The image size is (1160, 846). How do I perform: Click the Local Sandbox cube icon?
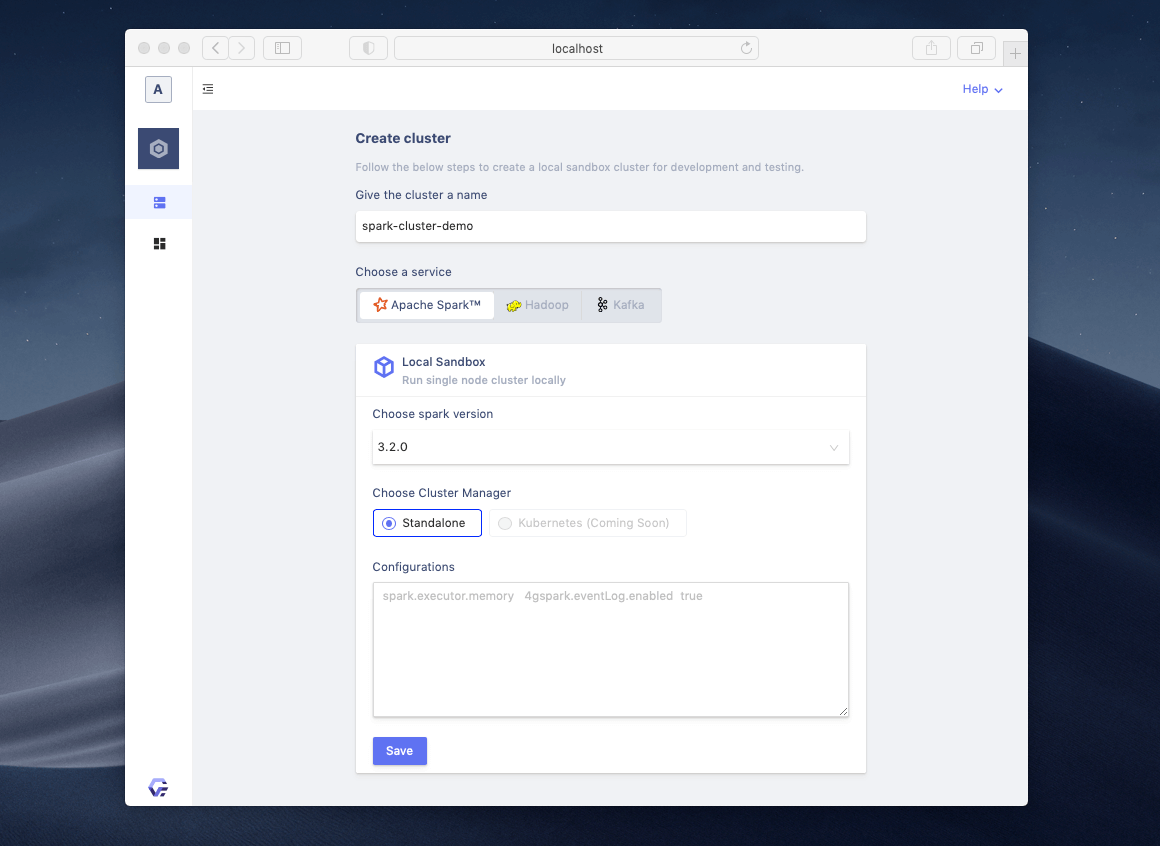pyautogui.click(x=384, y=367)
